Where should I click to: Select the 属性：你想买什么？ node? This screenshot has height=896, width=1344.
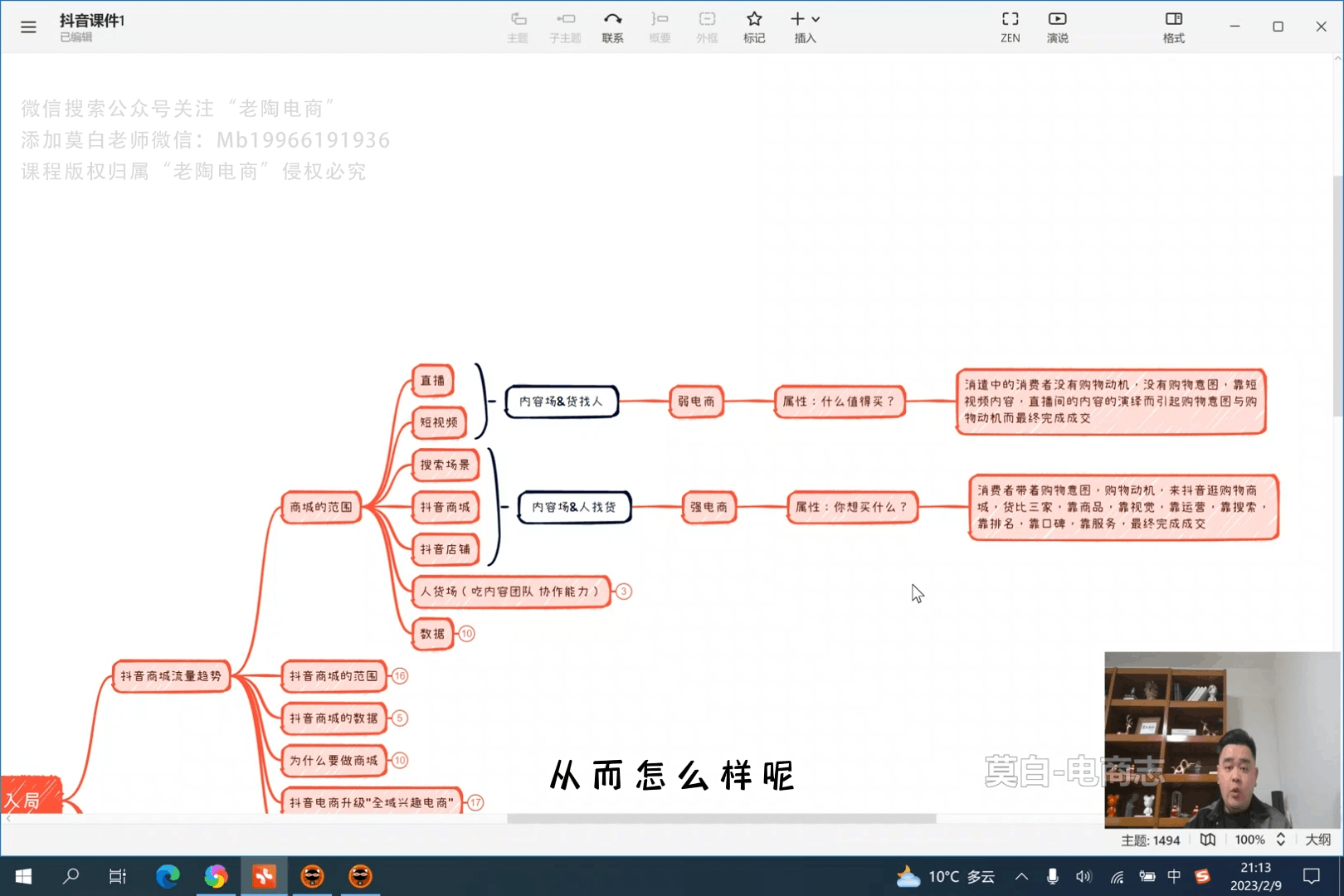(x=852, y=507)
